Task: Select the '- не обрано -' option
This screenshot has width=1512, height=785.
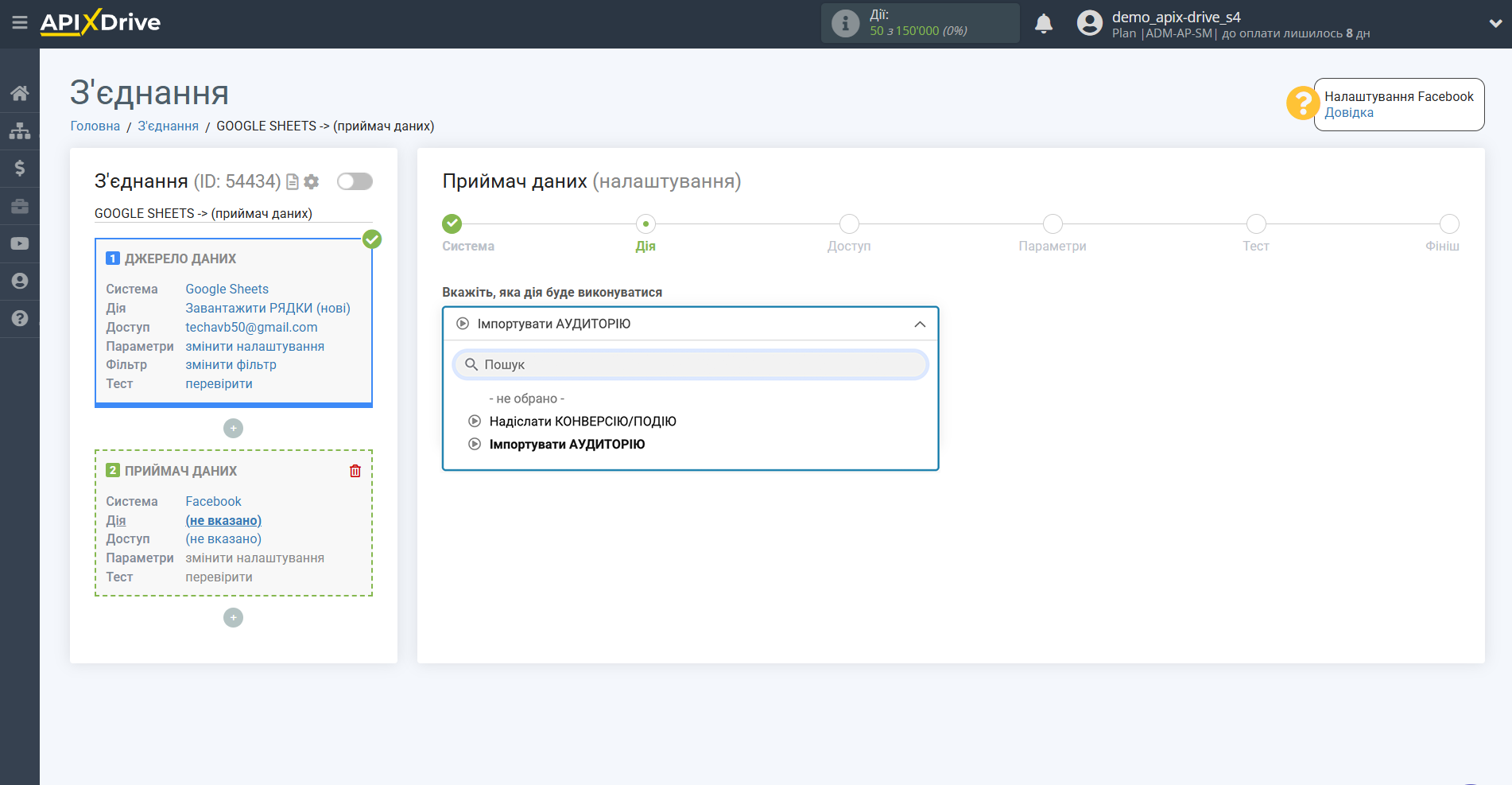Action: point(526,398)
